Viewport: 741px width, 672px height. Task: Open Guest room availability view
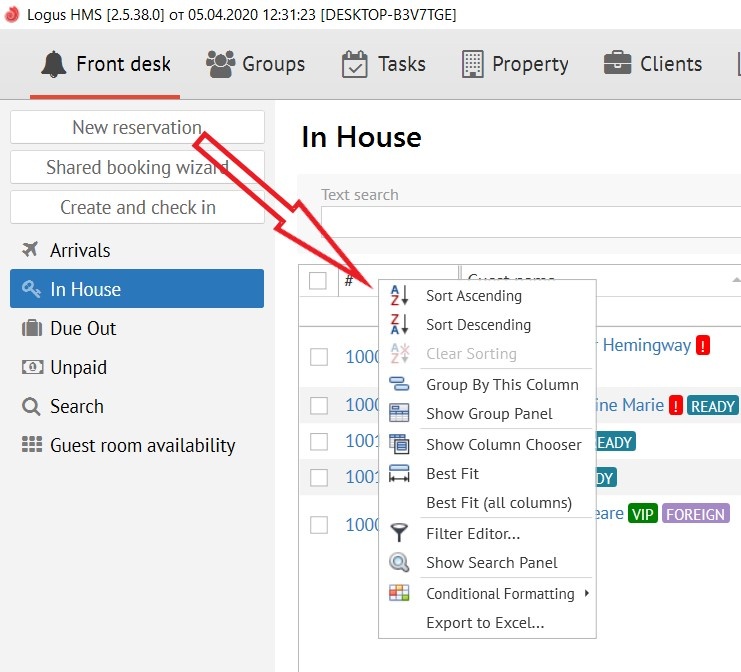(137, 445)
